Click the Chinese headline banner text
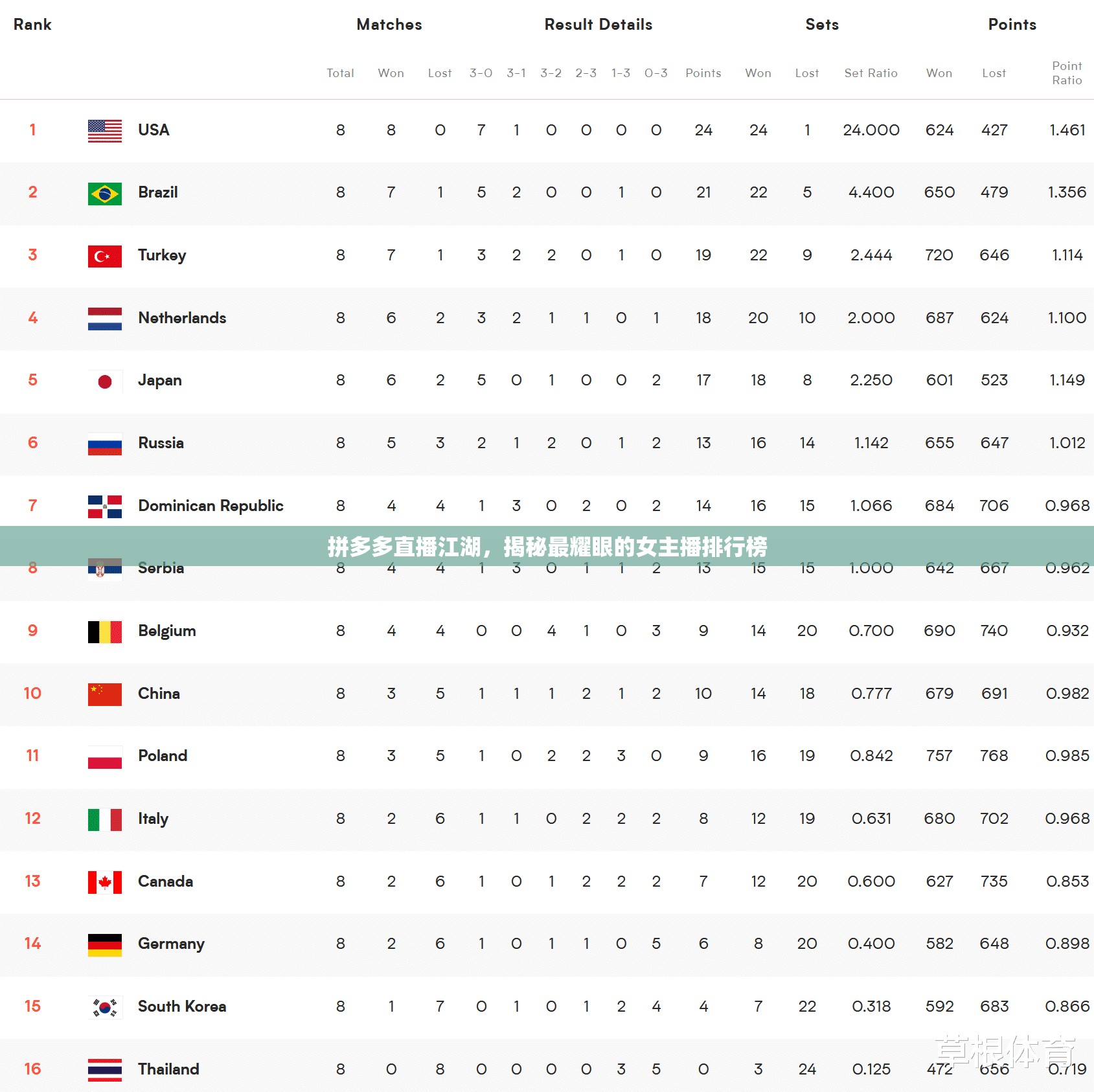Viewport: 1094px width, 1092px height. [547, 547]
